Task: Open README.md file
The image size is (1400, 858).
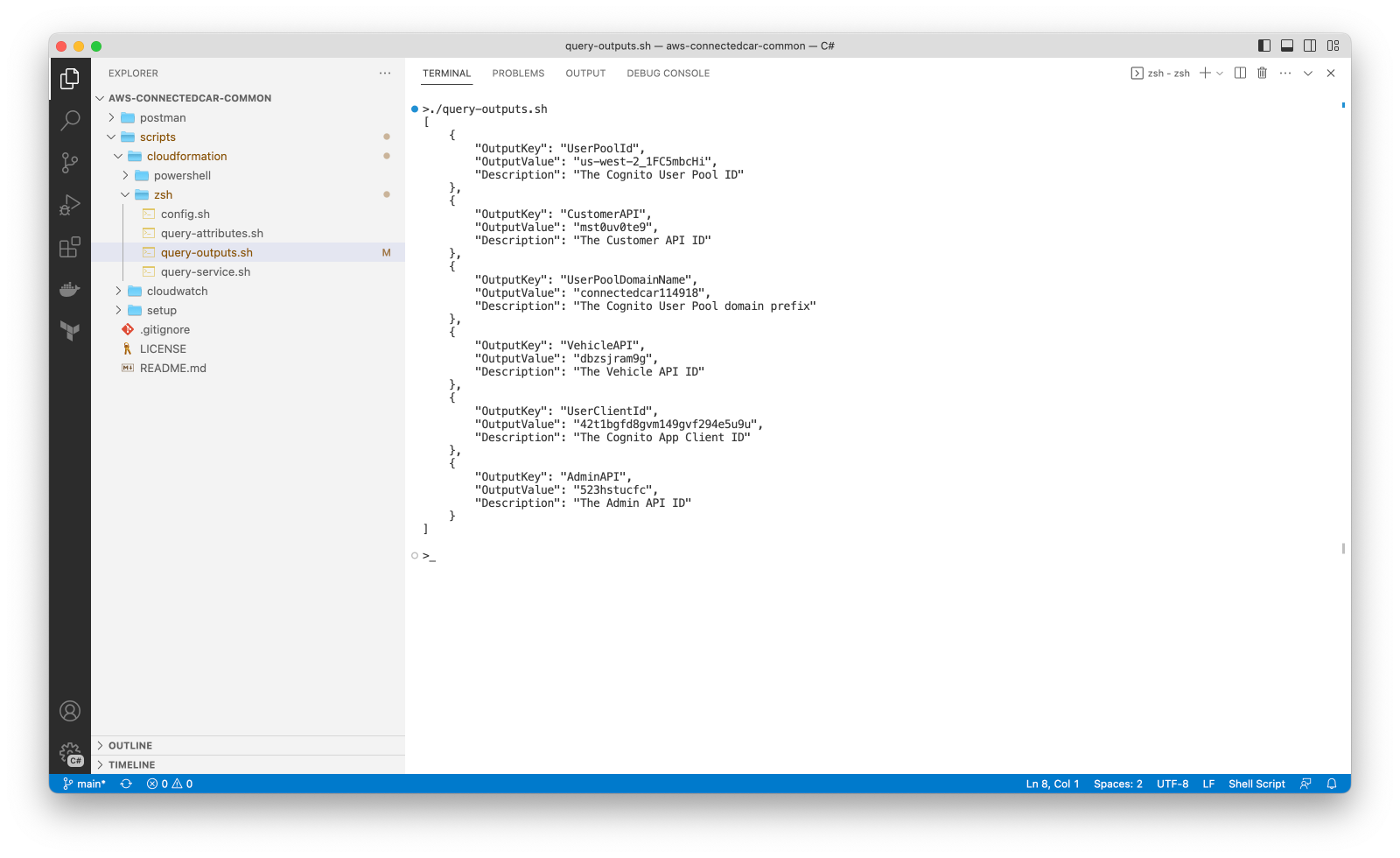Action: pos(248,368)
